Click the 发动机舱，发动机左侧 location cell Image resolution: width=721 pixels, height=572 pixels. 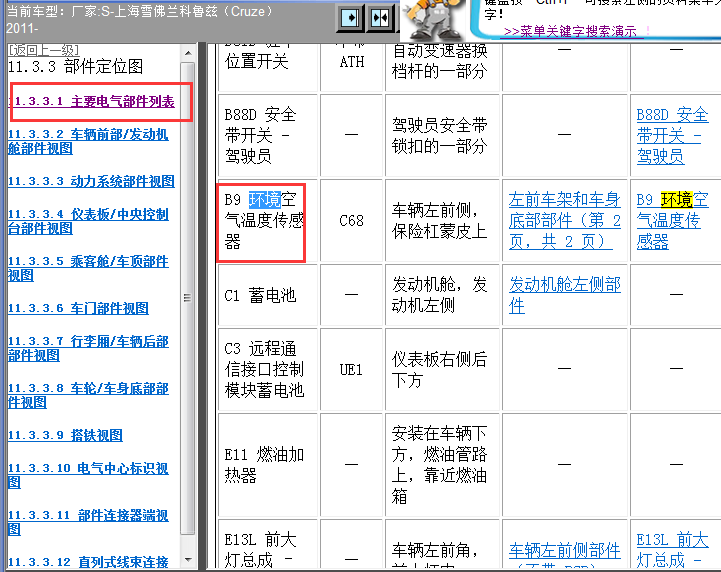click(443, 295)
